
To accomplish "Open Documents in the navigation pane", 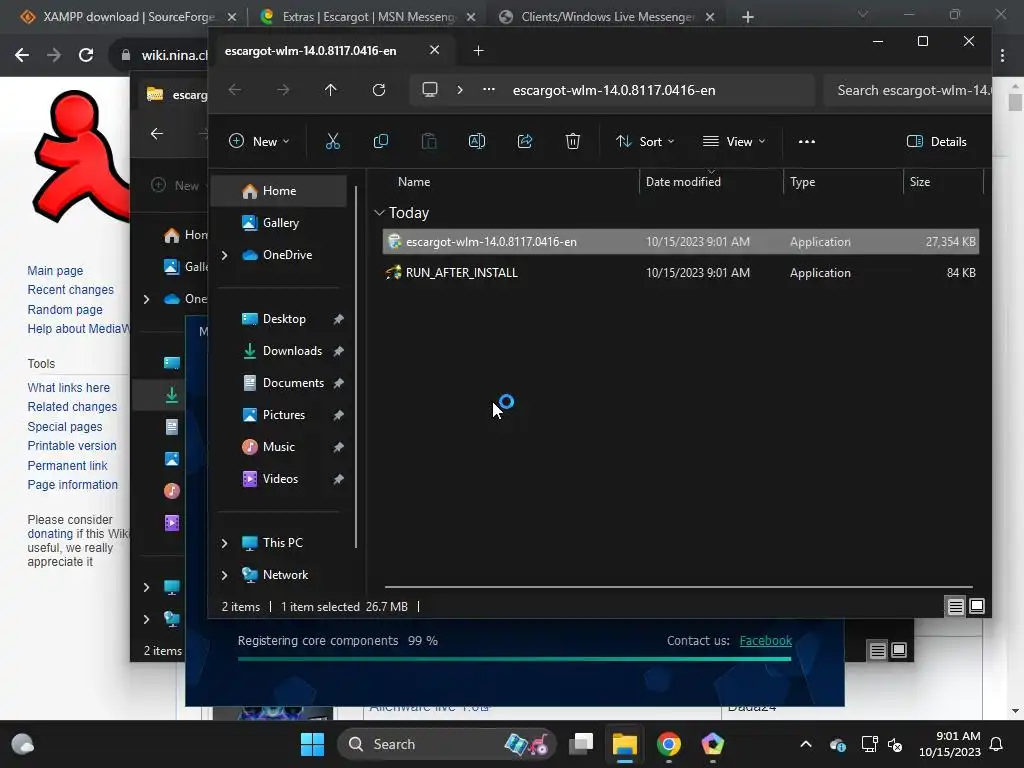I will [293, 383].
